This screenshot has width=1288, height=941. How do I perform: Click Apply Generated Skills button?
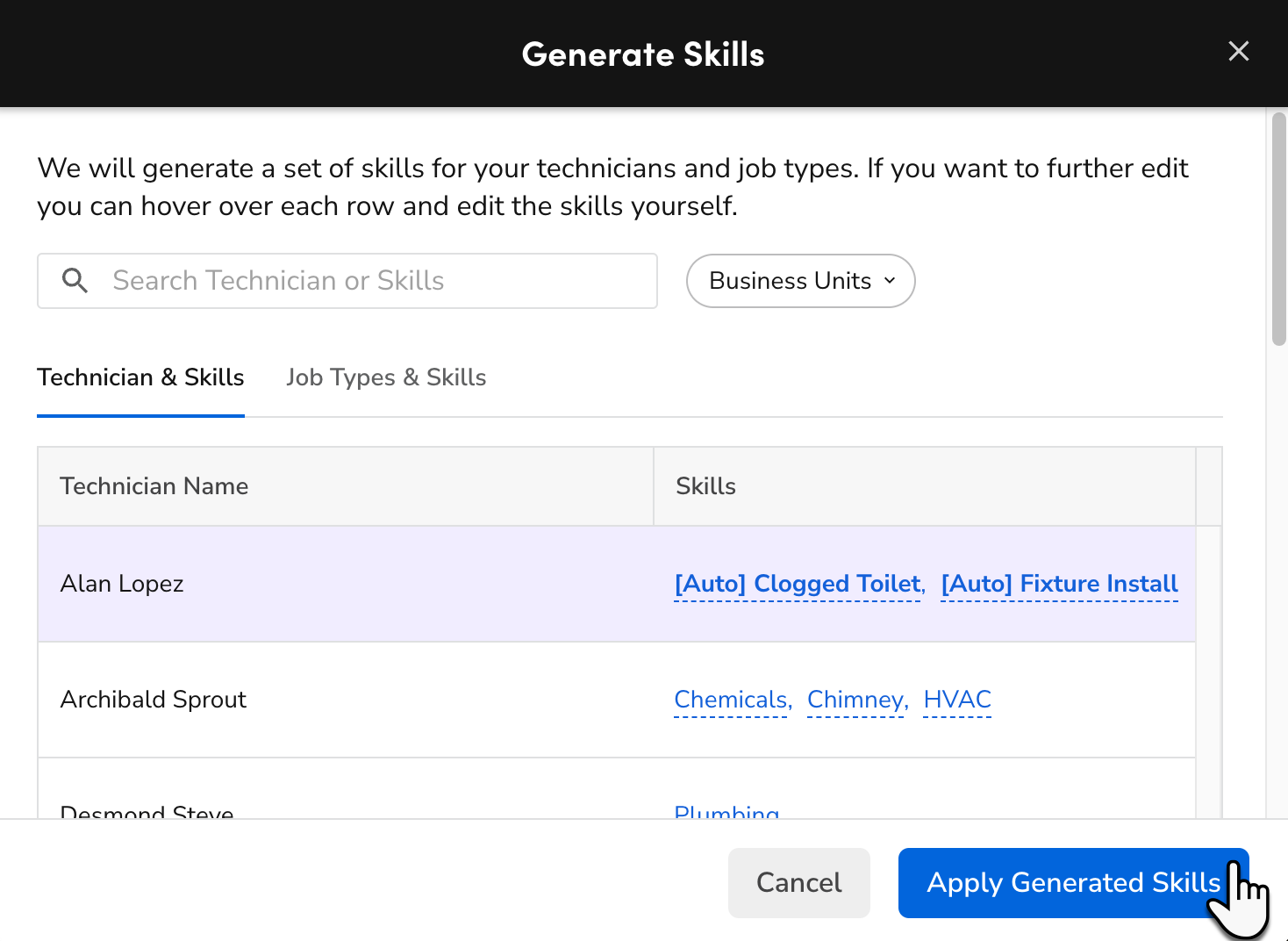coord(1072,883)
